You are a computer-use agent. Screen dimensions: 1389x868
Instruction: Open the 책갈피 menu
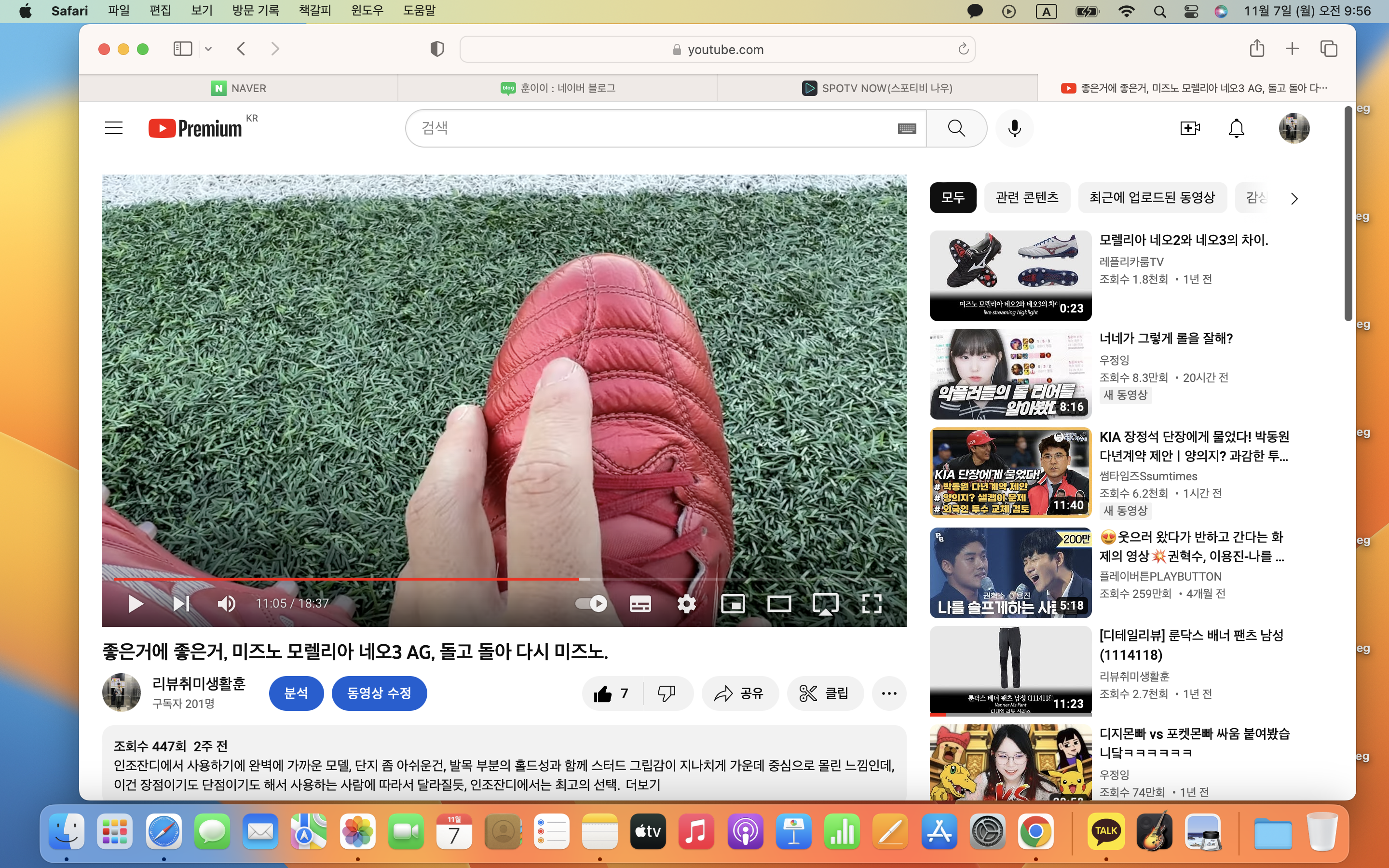click(x=314, y=11)
